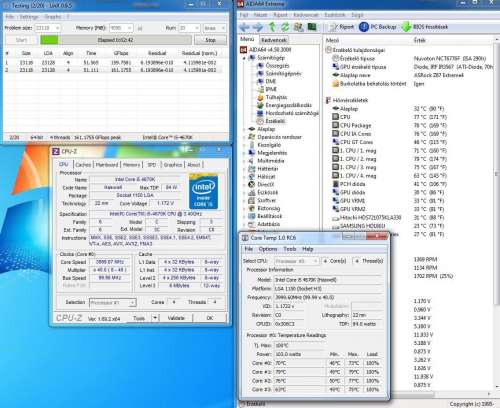Image resolution: width=500 pixels, height=408 pixels.
Task: Switch to the SPD tab in CPU-Z
Action: (152, 165)
